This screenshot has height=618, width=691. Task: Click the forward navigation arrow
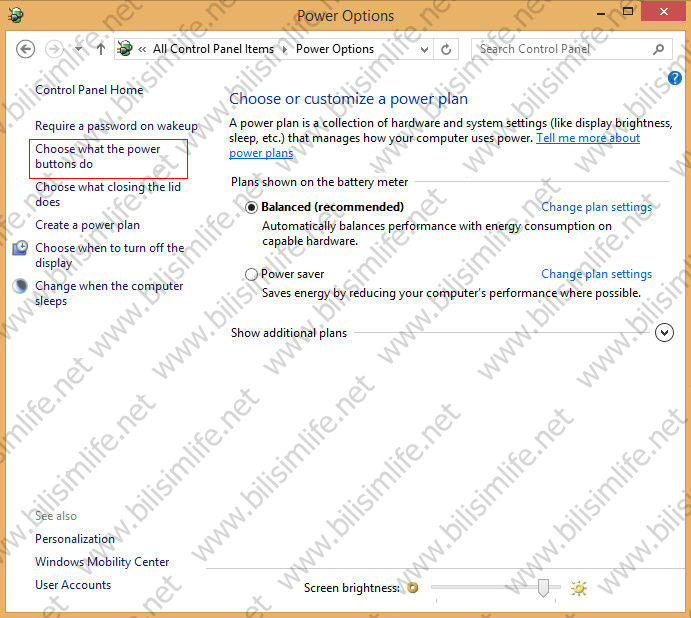[x=55, y=49]
